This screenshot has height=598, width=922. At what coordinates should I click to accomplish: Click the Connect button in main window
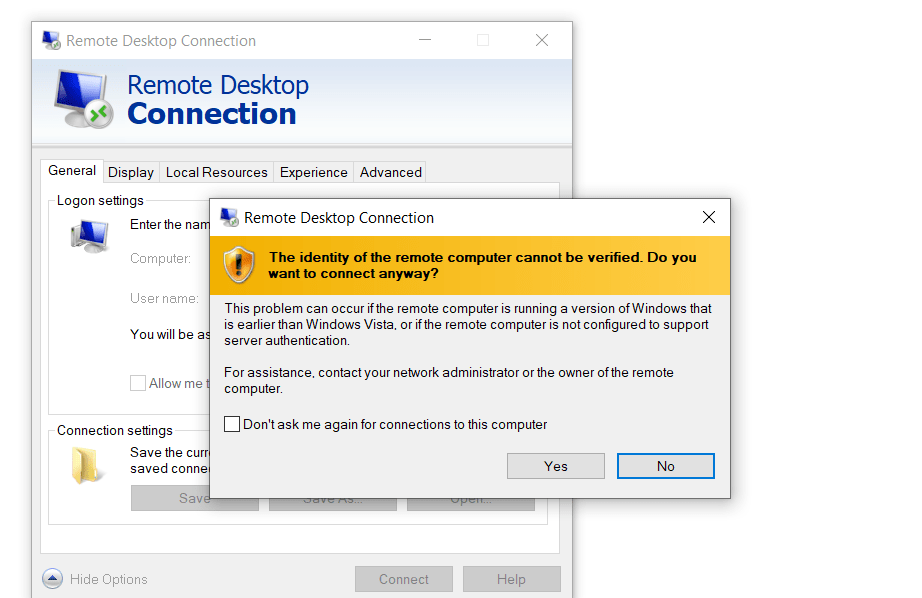coord(403,579)
